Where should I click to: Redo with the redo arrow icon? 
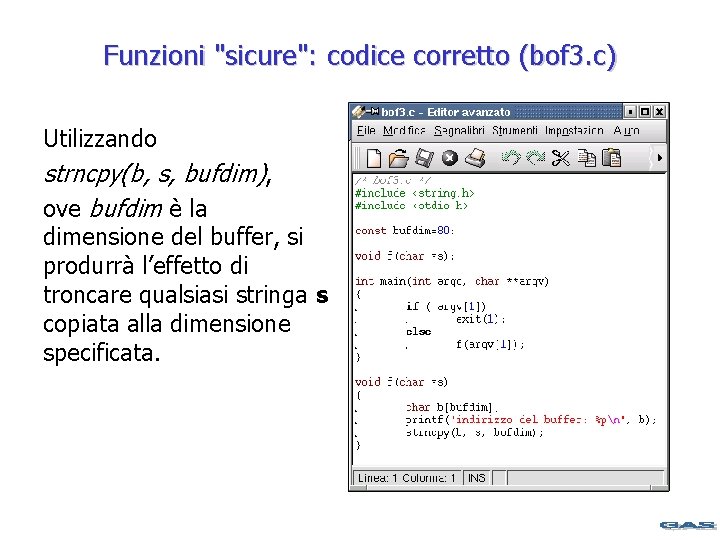point(535,158)
